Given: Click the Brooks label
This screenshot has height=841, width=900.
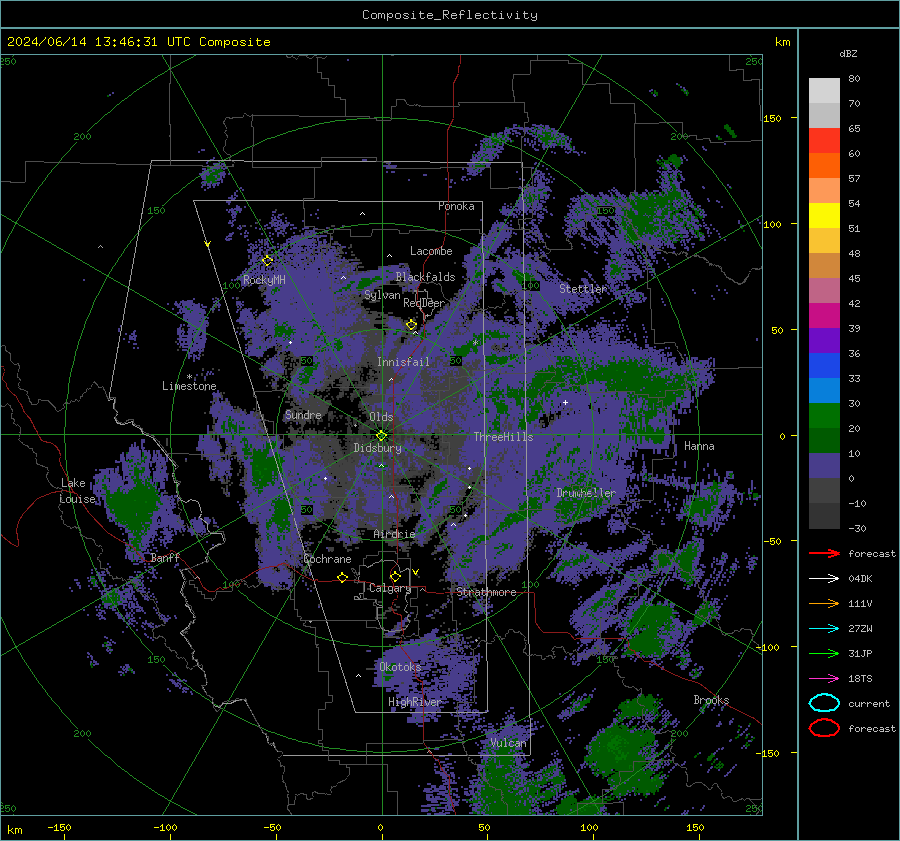Looking at the screenshot, I should click(x=711, y=700).
